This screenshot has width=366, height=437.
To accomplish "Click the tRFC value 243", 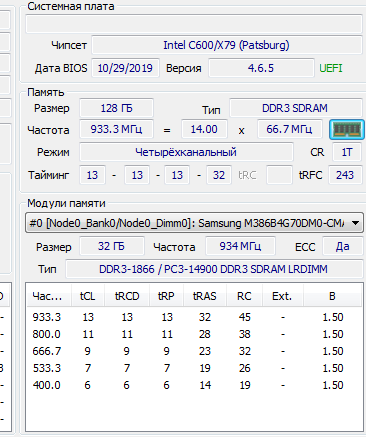I will tap(345, 175).
